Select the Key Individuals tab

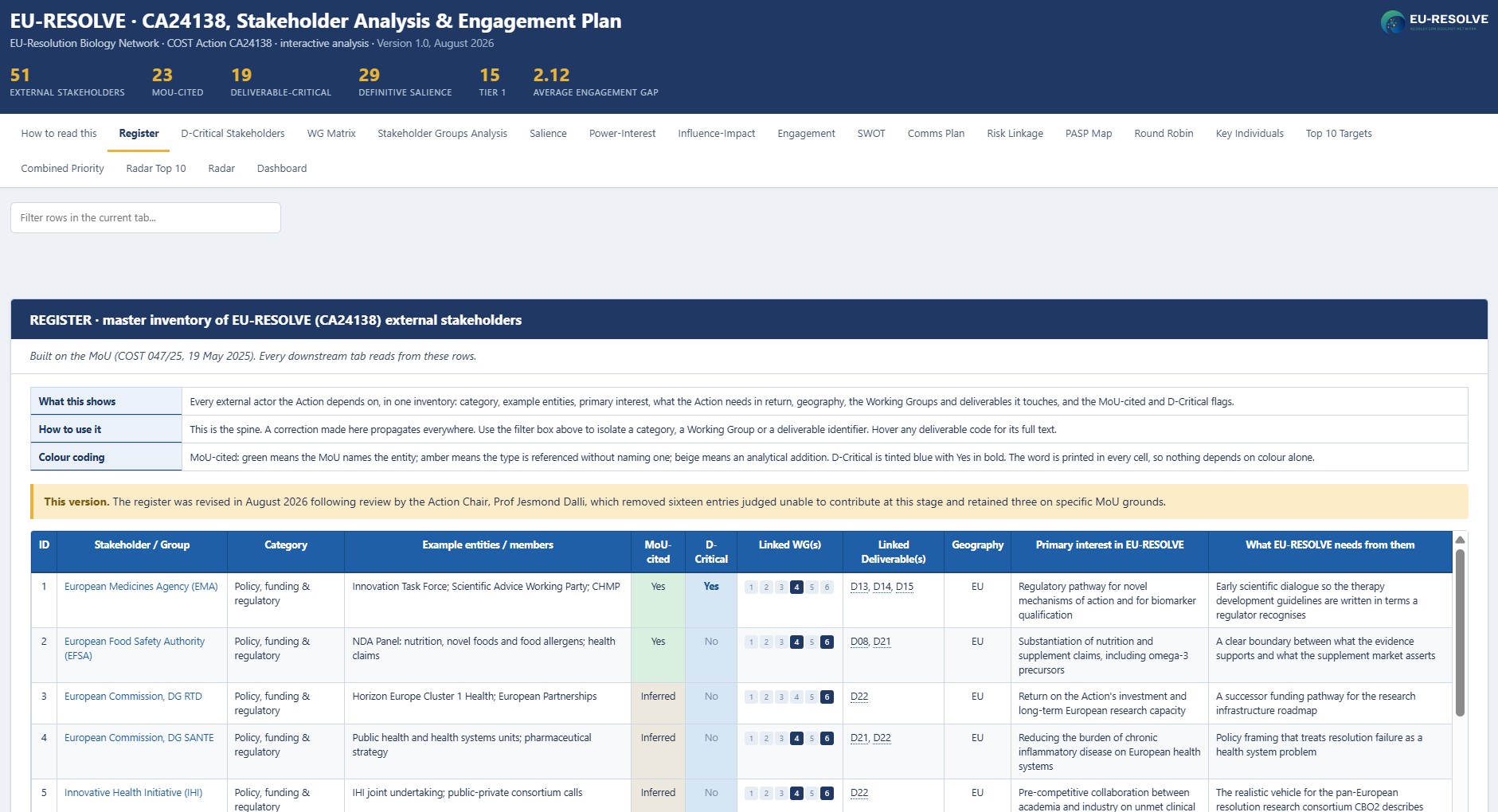pos(1250,134)
